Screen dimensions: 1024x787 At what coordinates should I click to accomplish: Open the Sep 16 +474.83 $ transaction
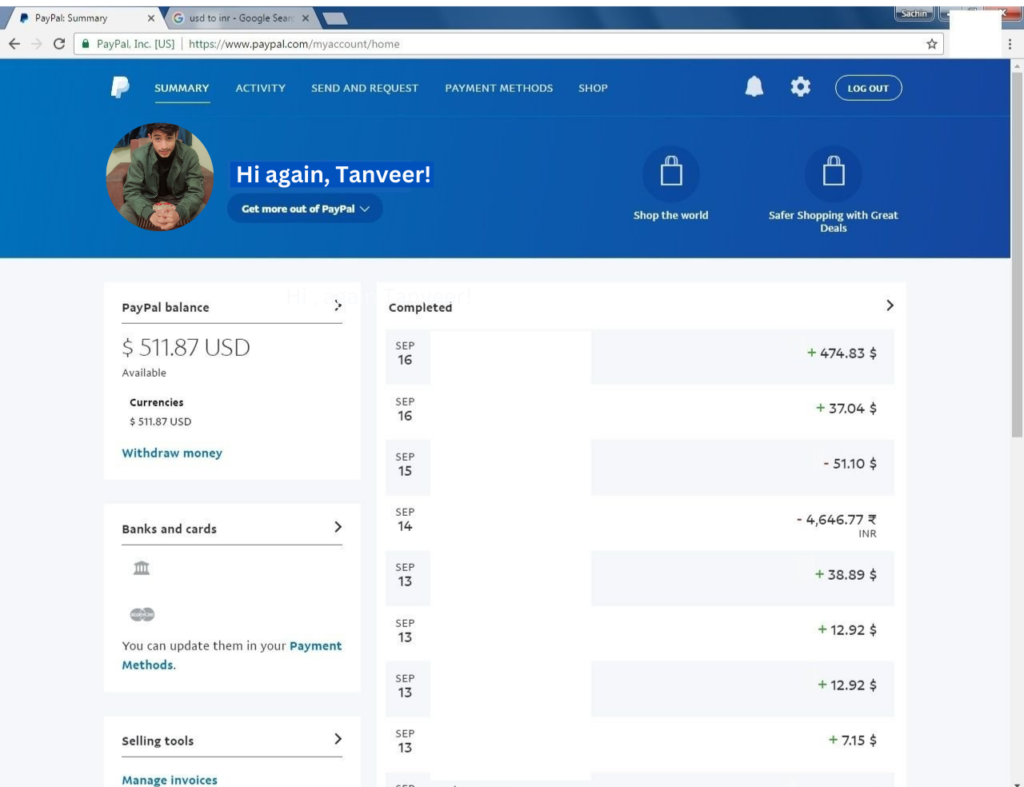point(640,354)
